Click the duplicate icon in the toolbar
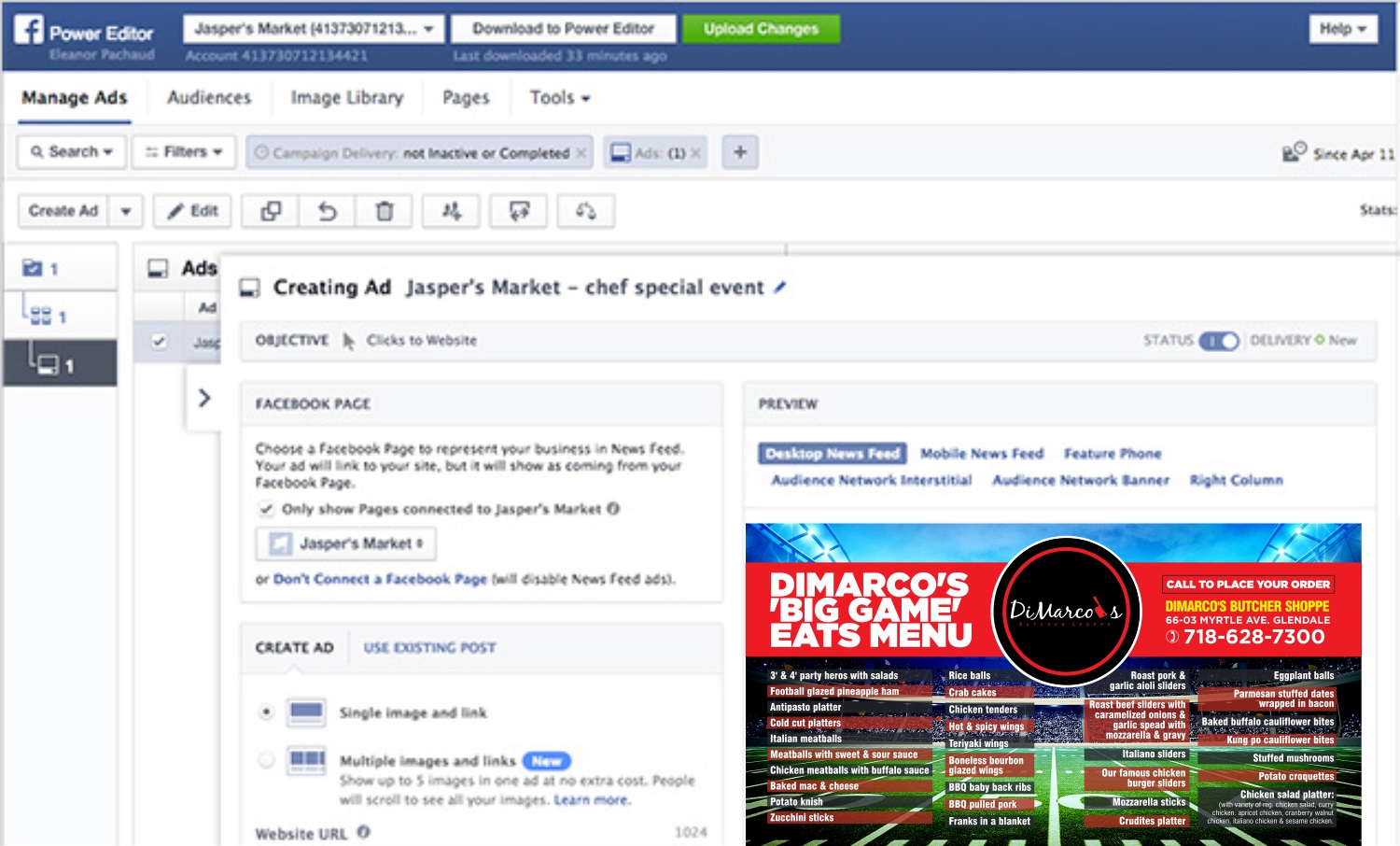1400x846 pixels. coord(271,211)
